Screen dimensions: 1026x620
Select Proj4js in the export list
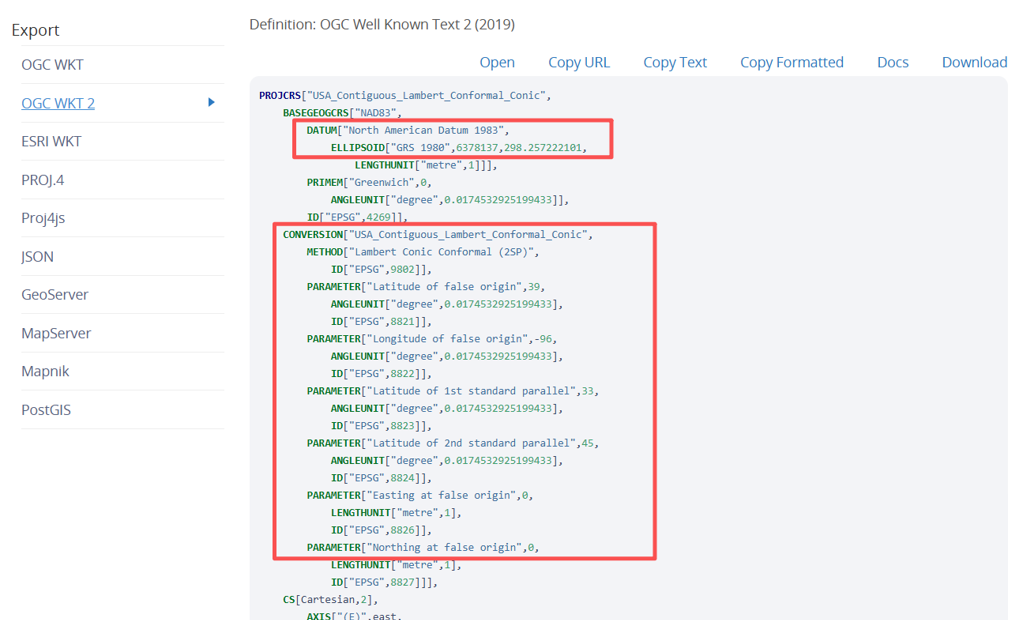(43, 218)
